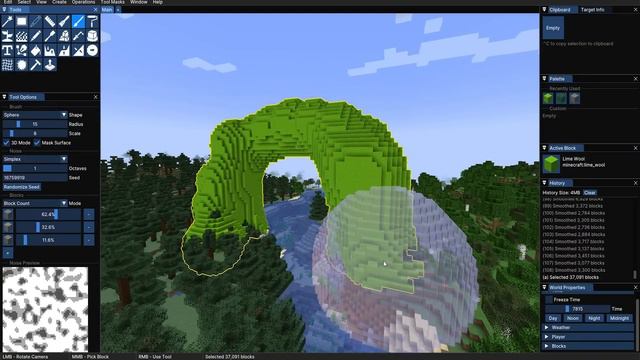Select the cylinder extrude tool
The height and width of the screenshot is (360, 640).
point(93,36)
